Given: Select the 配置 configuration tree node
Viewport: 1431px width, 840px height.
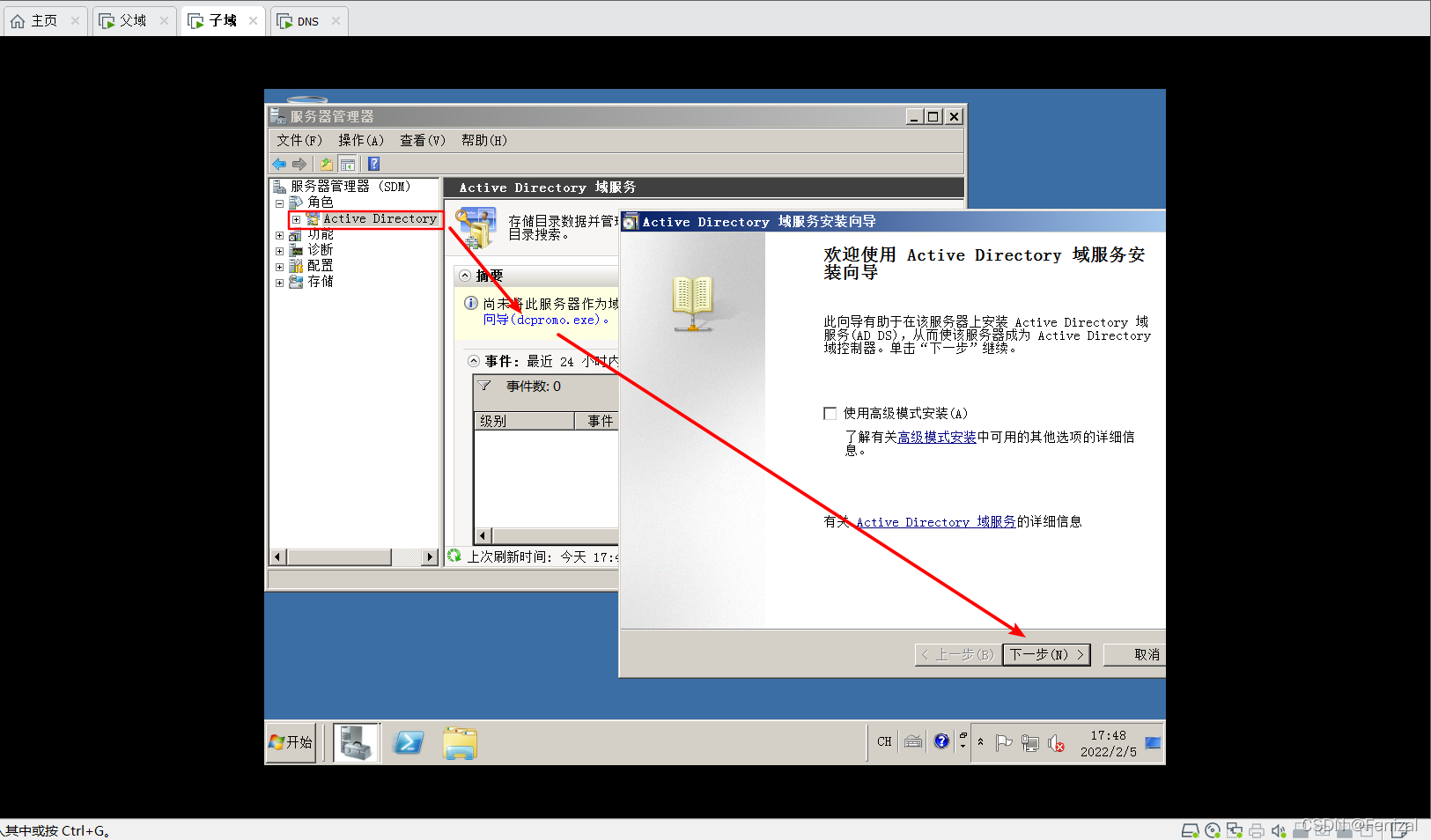Looking at the screenshot, I should (321, 266).
